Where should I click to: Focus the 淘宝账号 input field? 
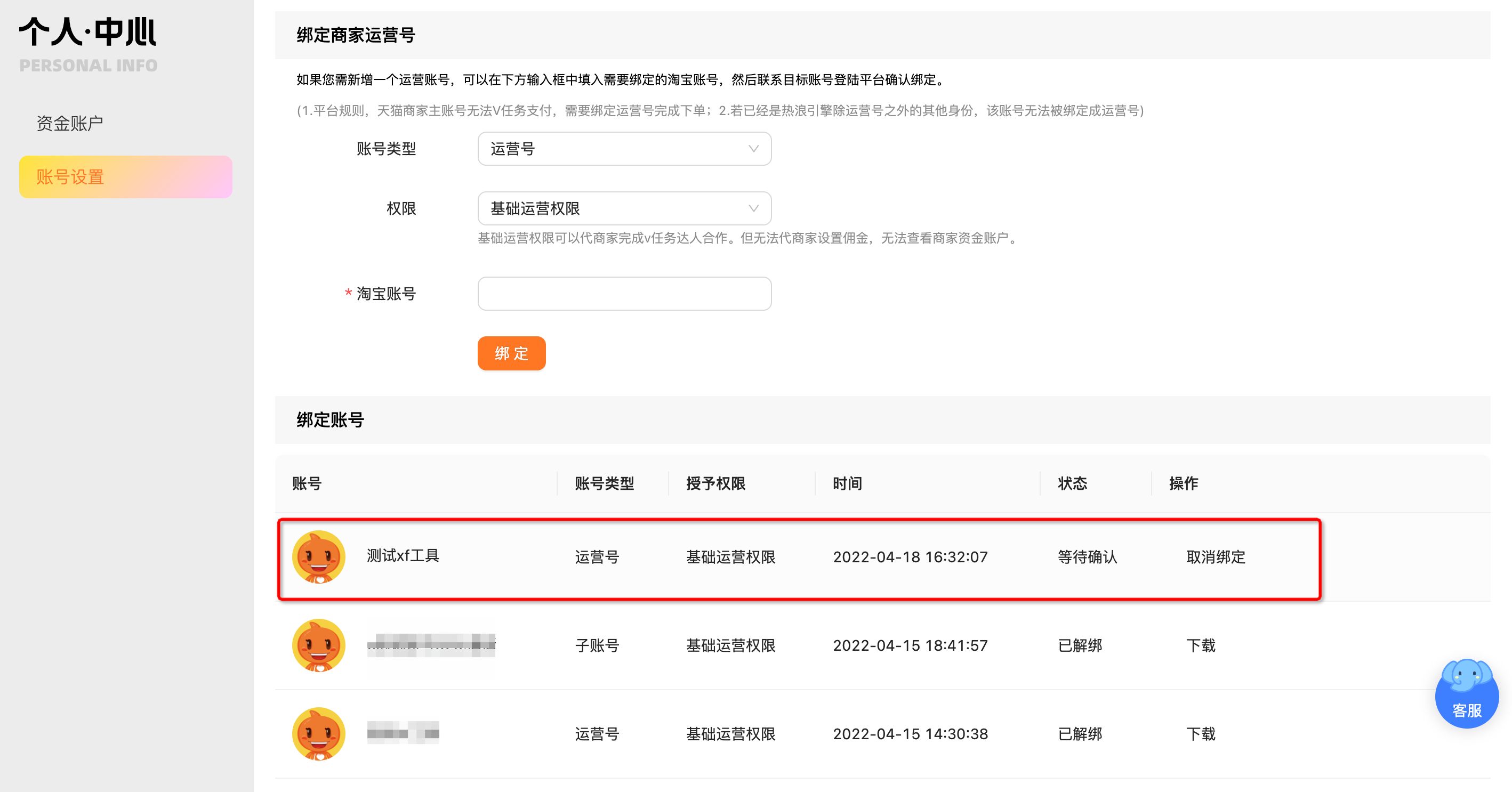(x=624, y=293)
